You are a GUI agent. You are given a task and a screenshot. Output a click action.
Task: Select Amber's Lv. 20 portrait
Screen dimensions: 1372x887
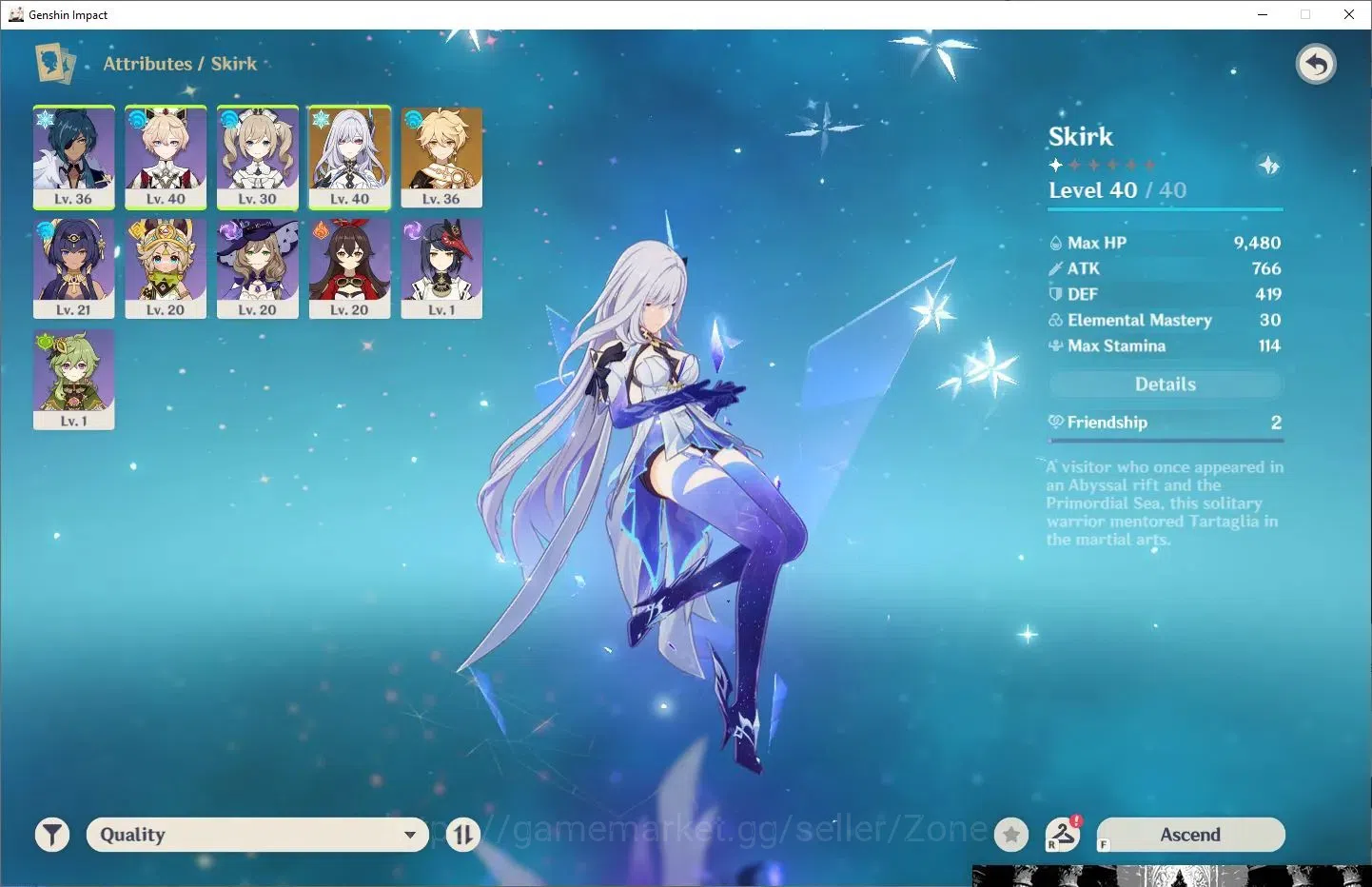[349, 268]
